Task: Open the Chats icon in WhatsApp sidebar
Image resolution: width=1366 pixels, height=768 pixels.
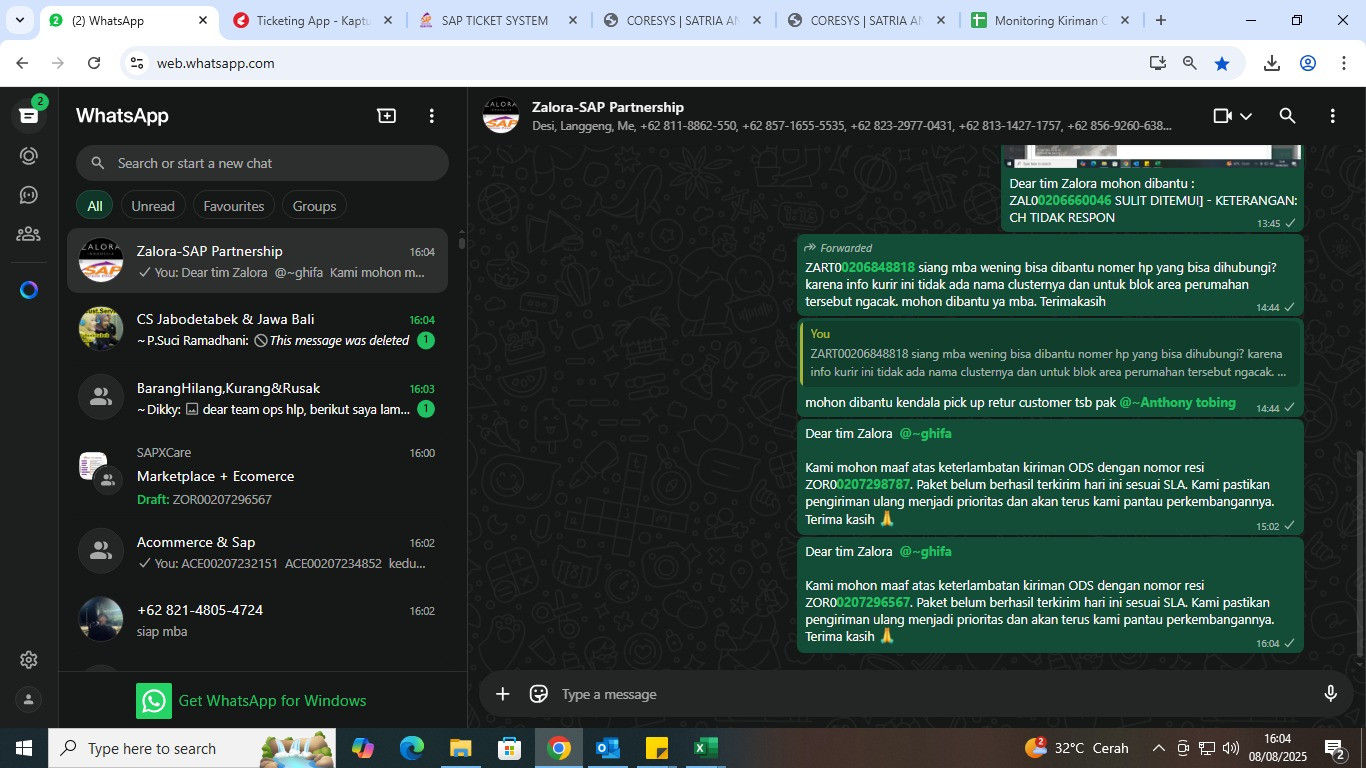Action: [x=28, y=115]
